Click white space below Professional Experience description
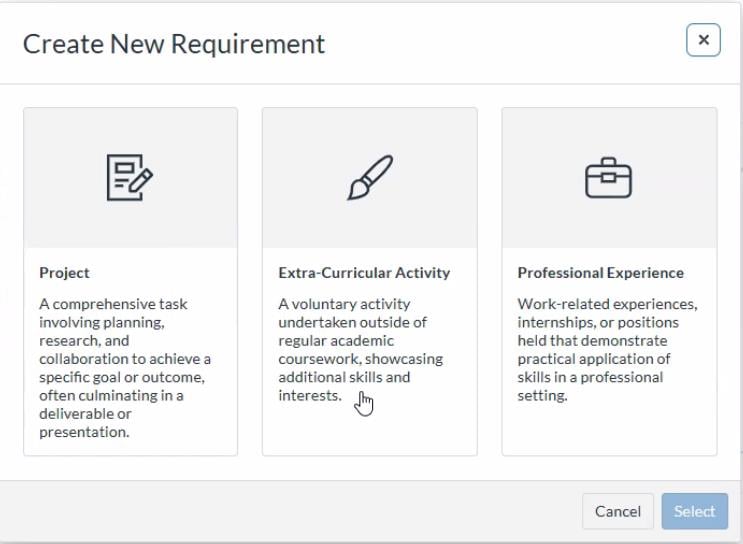 608,430
